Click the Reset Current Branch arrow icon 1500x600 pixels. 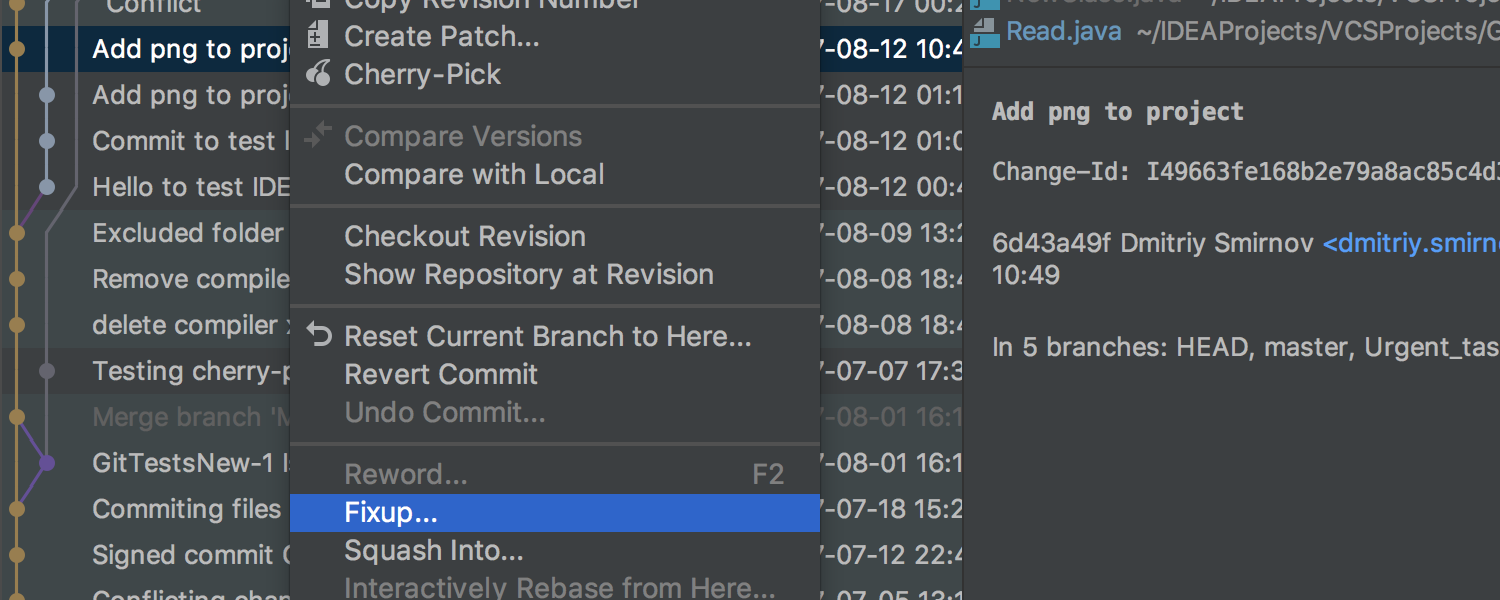pos(319,336)
